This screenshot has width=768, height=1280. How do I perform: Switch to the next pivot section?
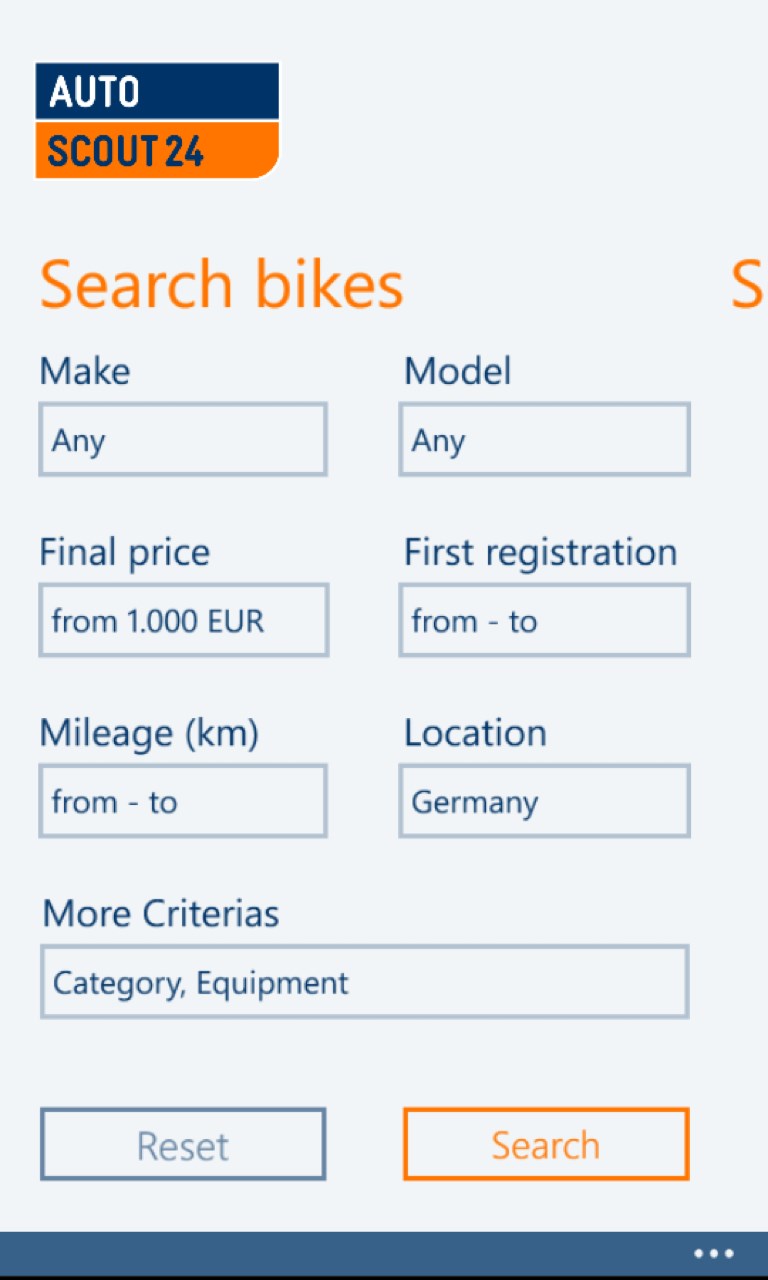(x=748, y=285)
